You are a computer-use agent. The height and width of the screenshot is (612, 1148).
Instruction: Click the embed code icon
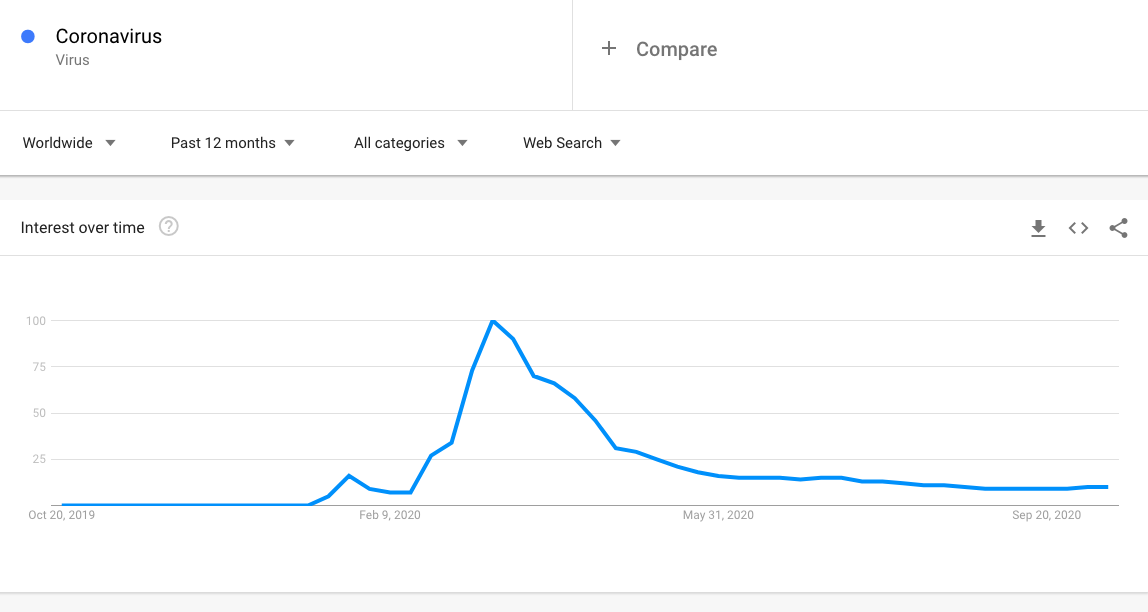pos(1078,228)
